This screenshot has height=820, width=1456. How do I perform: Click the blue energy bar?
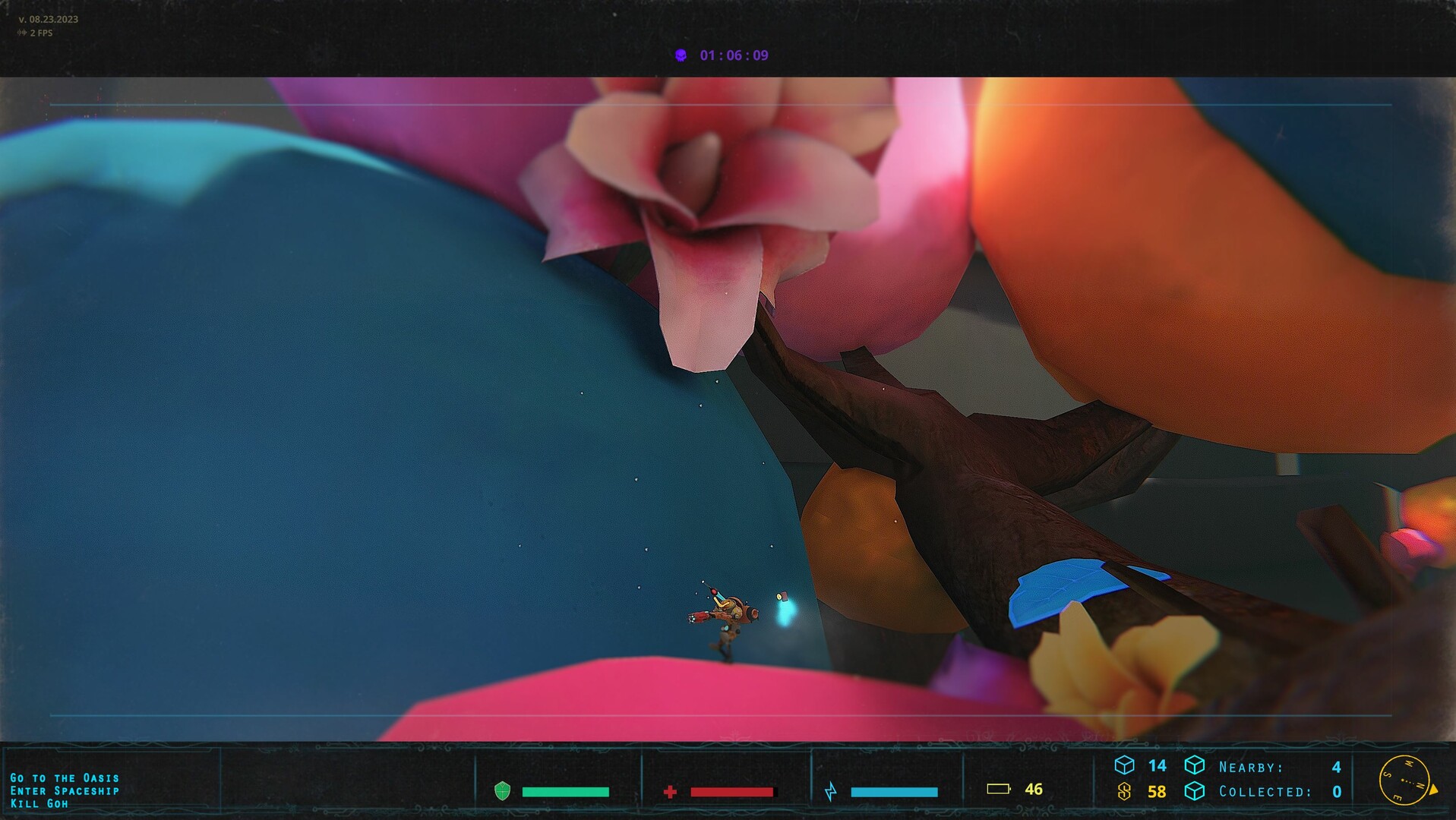894,792
